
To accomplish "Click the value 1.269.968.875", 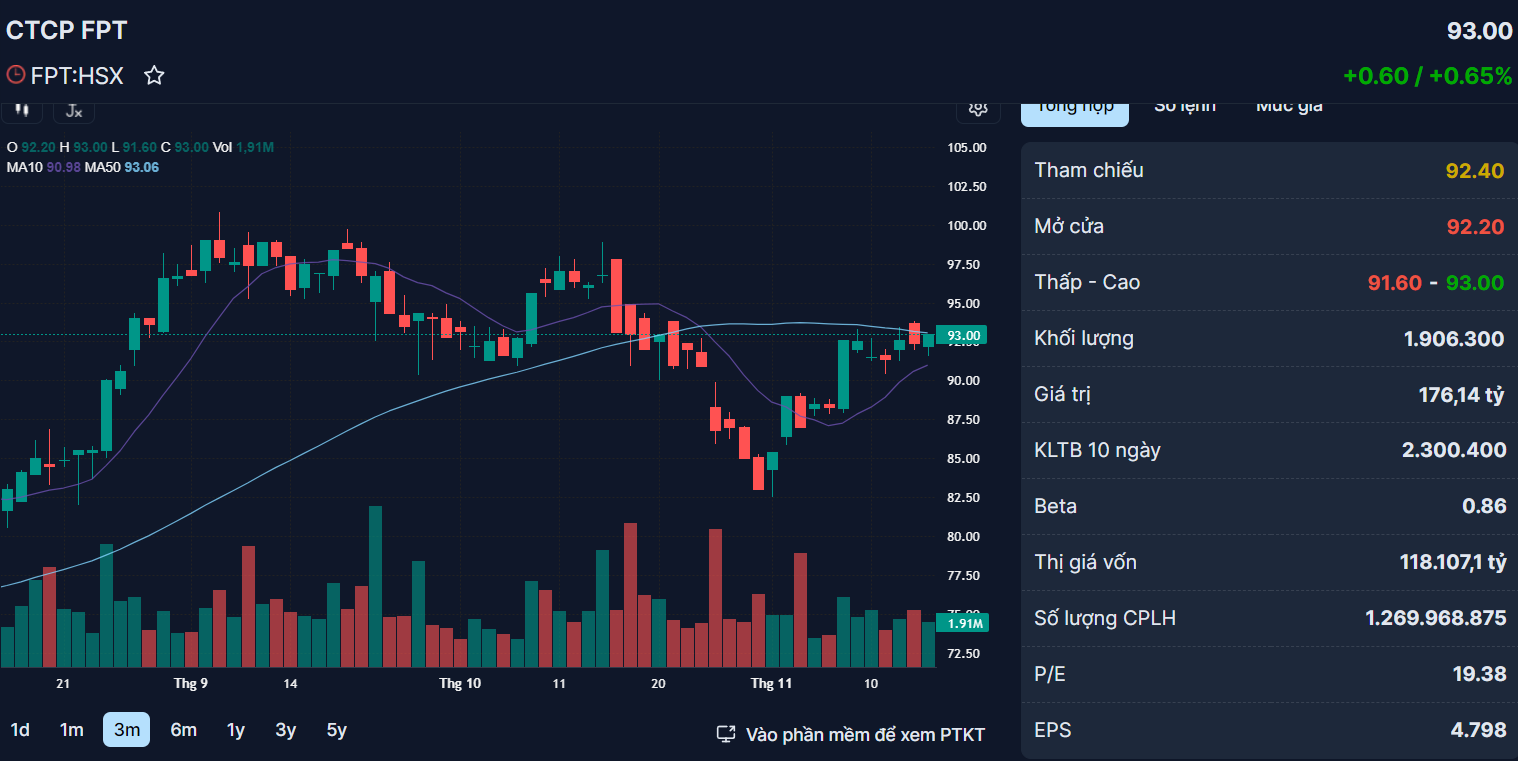I will coord(1436,618).
